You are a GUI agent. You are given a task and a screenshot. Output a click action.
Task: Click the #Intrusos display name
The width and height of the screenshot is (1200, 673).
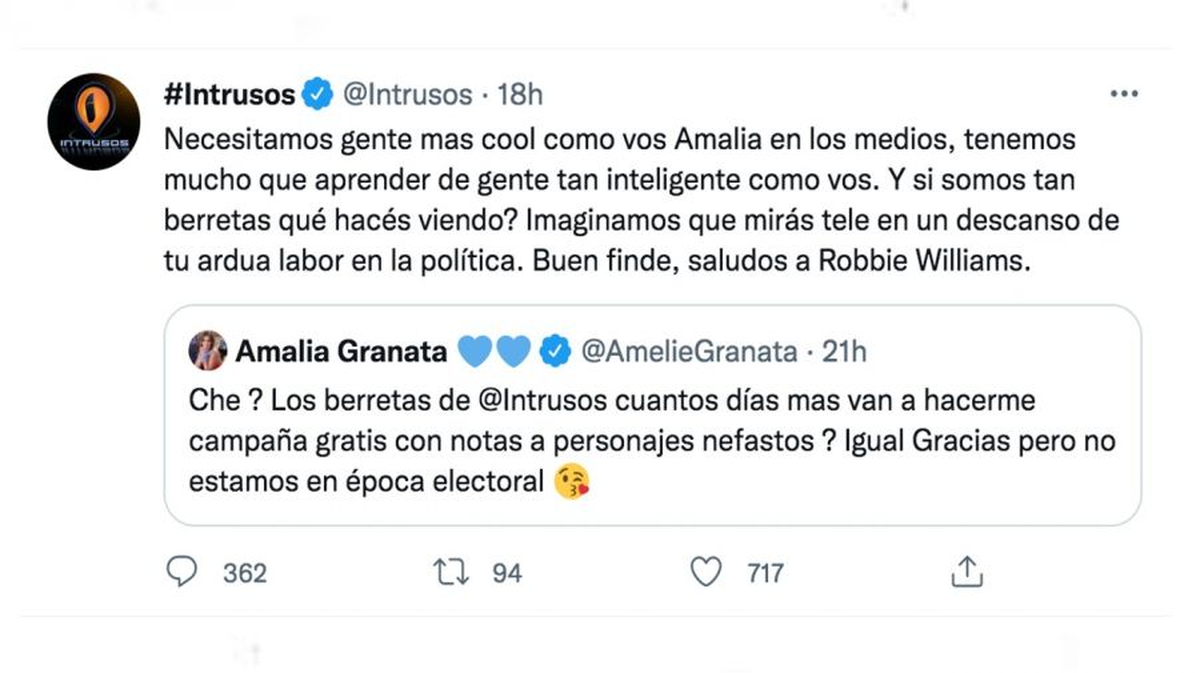click(x=229, y=95)
